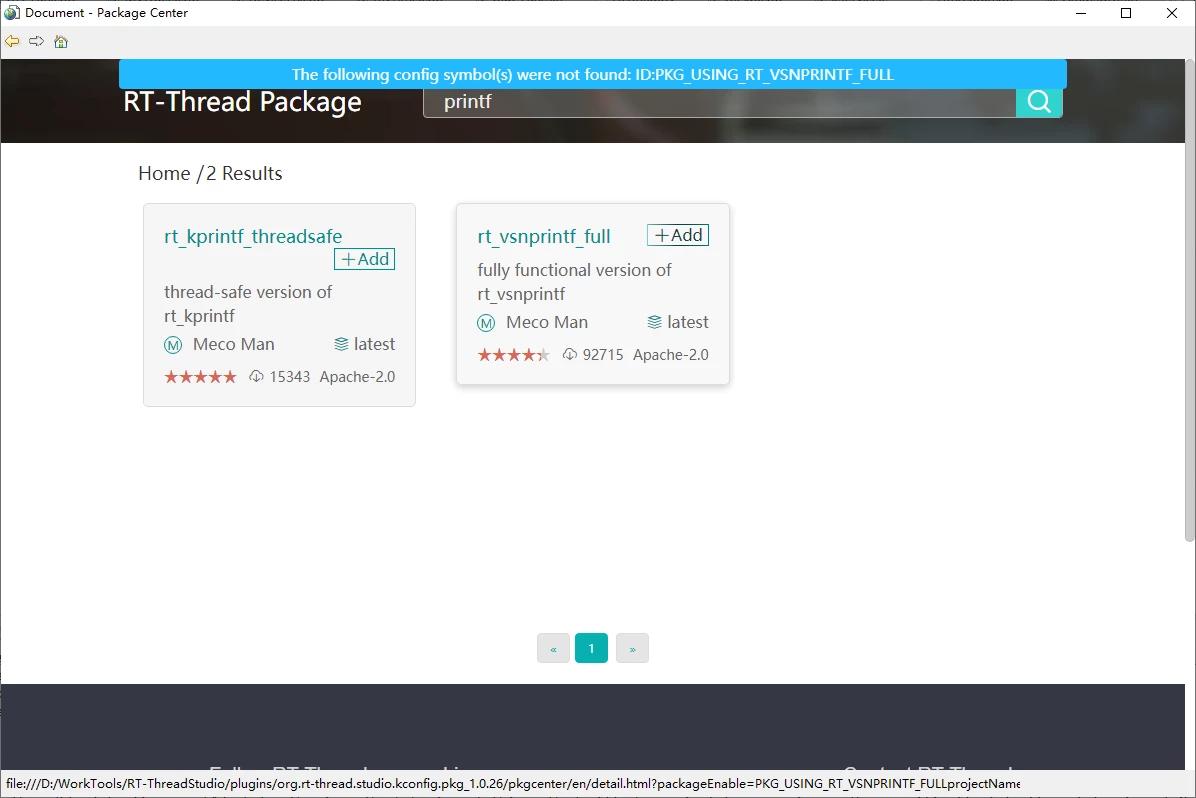The width and height of the screenshot is (1196, 798).
Task: Click the Package Center globe icon in title bar
Action: (11, 12)
